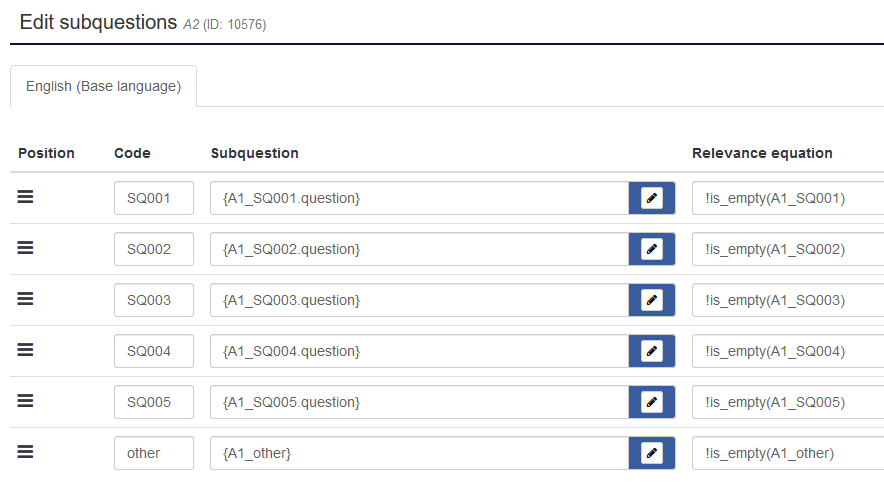
Task: Edit the !is_empty(A1_SQ003) relevance equation field
Action: click(787, 300)
